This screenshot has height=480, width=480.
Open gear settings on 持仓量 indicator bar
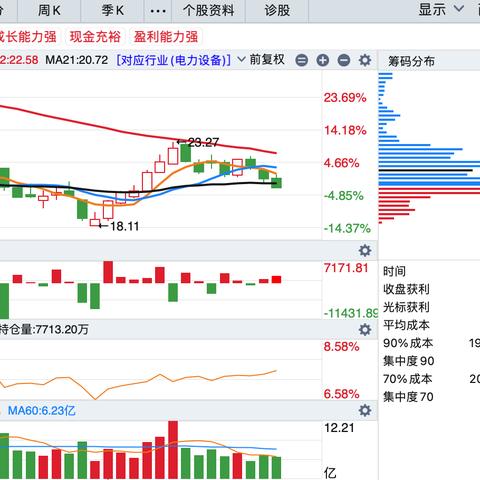365,329
